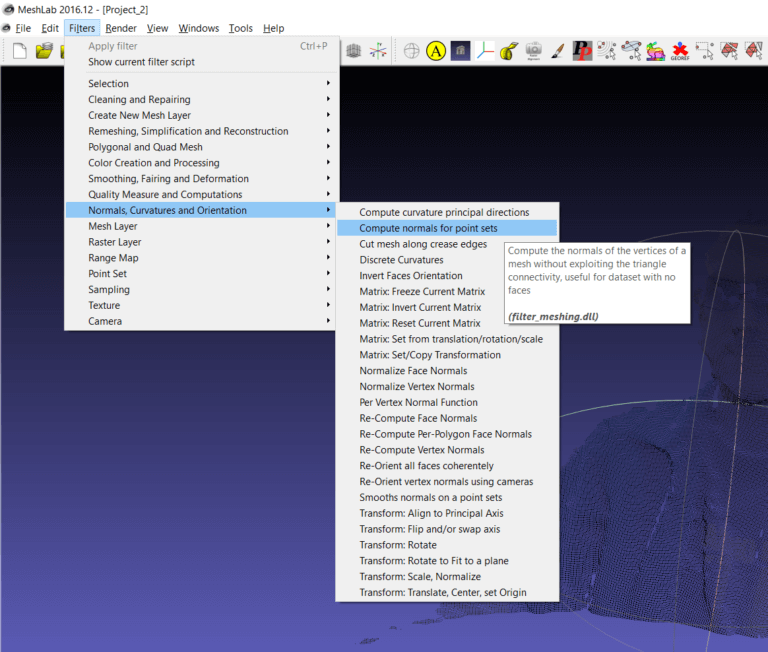Open the Render menu
768x652 pixels.
[121, 28]
